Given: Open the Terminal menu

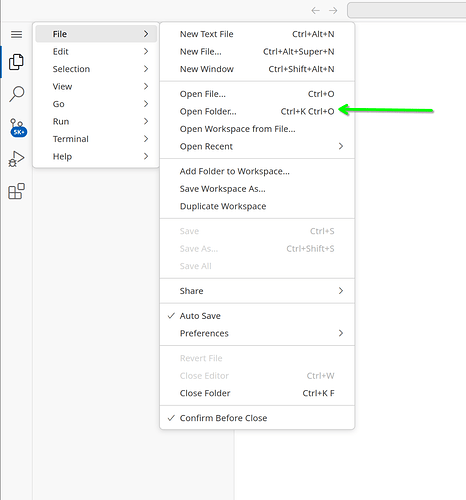Looking at the screenshot, I should pos(96,139).
